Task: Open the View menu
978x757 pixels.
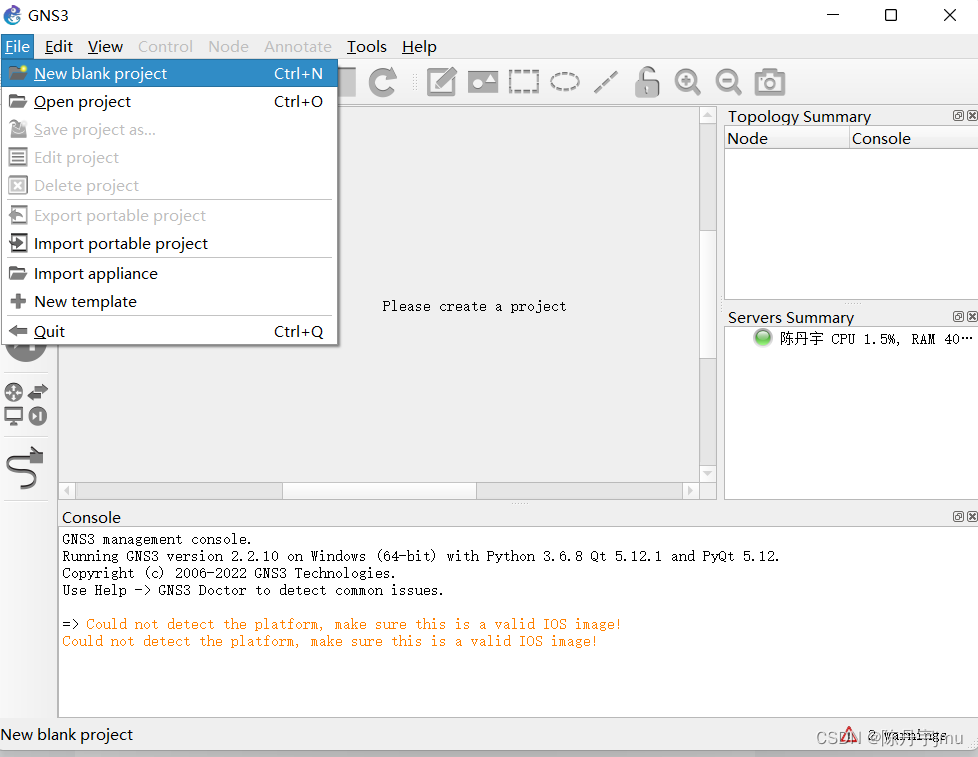Action: (105, 47)
